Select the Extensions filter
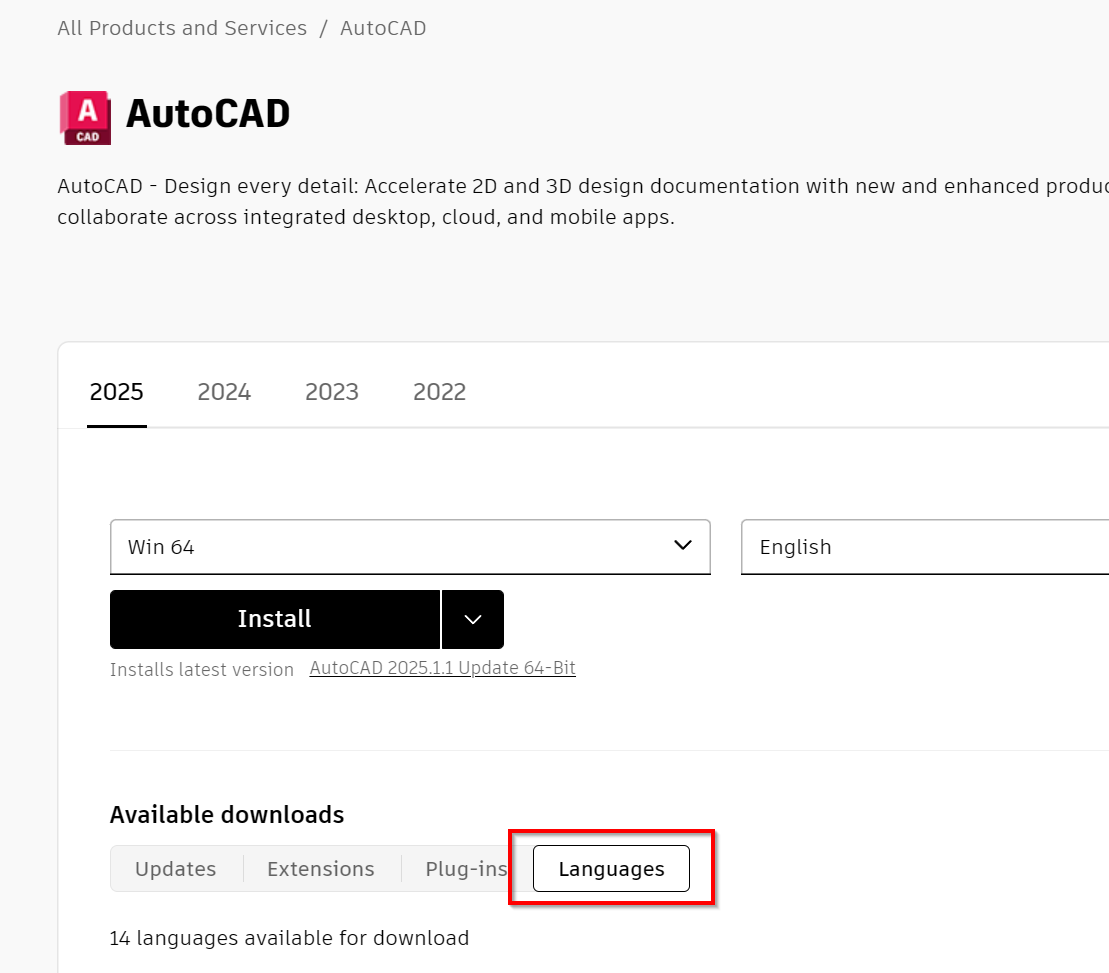The width and height of the screenshot is (1109, 973). point(320,868)
